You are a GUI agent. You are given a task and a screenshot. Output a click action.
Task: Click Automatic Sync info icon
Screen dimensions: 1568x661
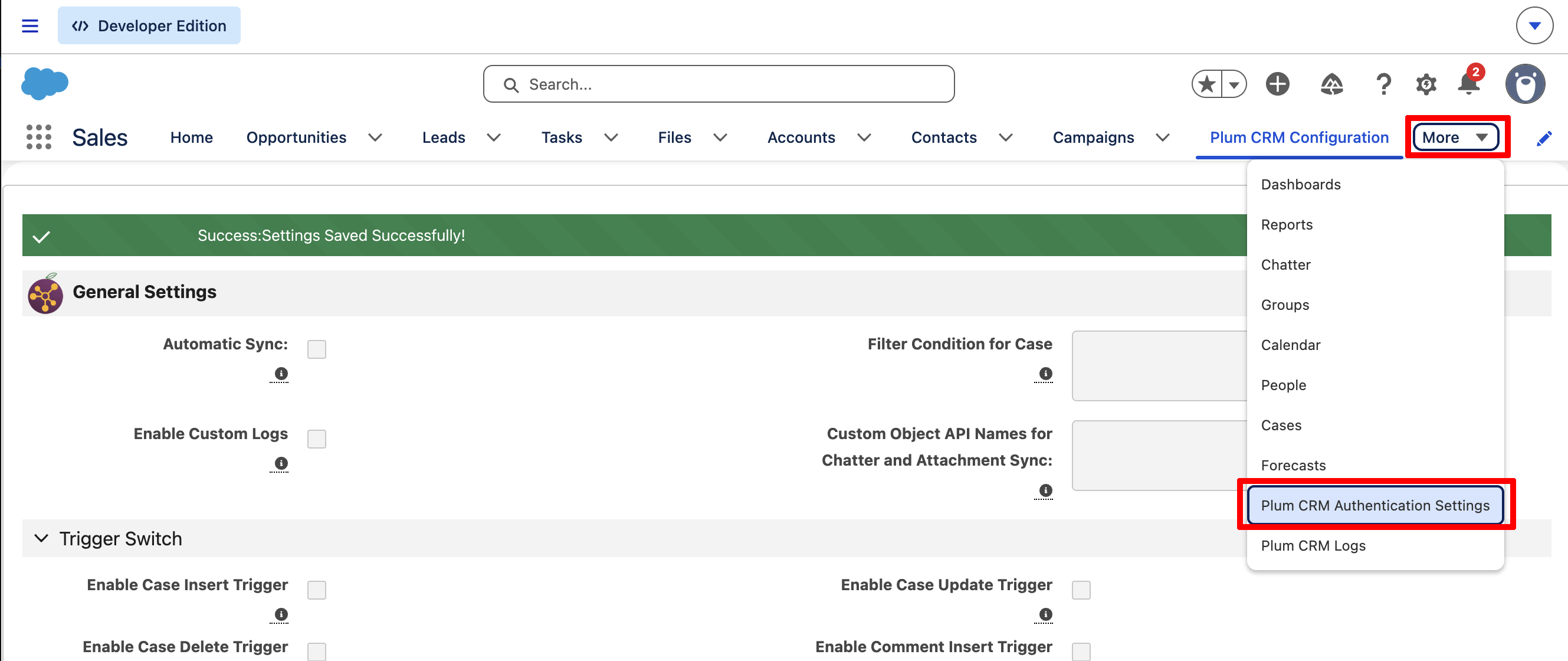281,374
